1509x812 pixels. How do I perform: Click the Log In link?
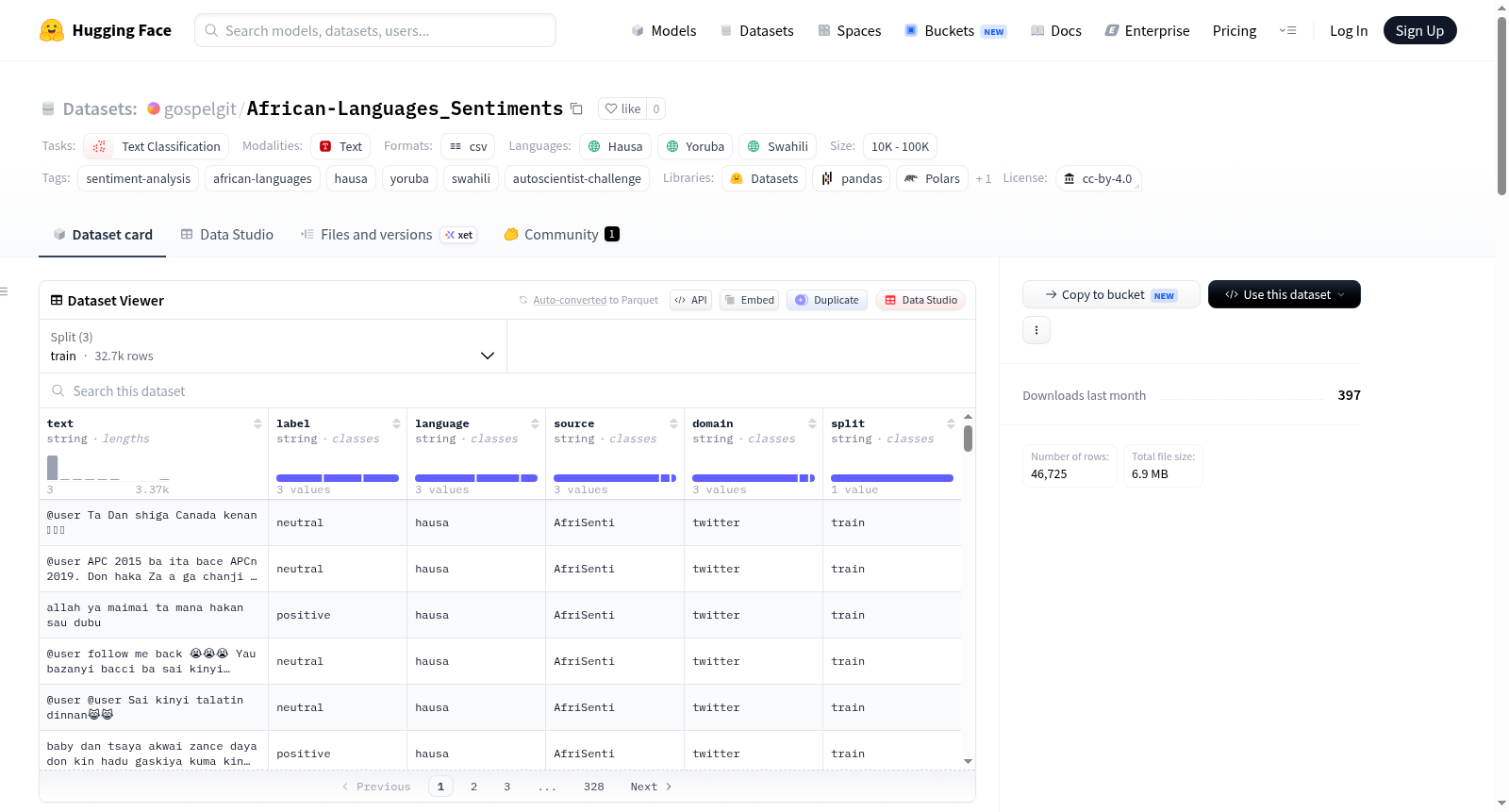(1349, 30)
